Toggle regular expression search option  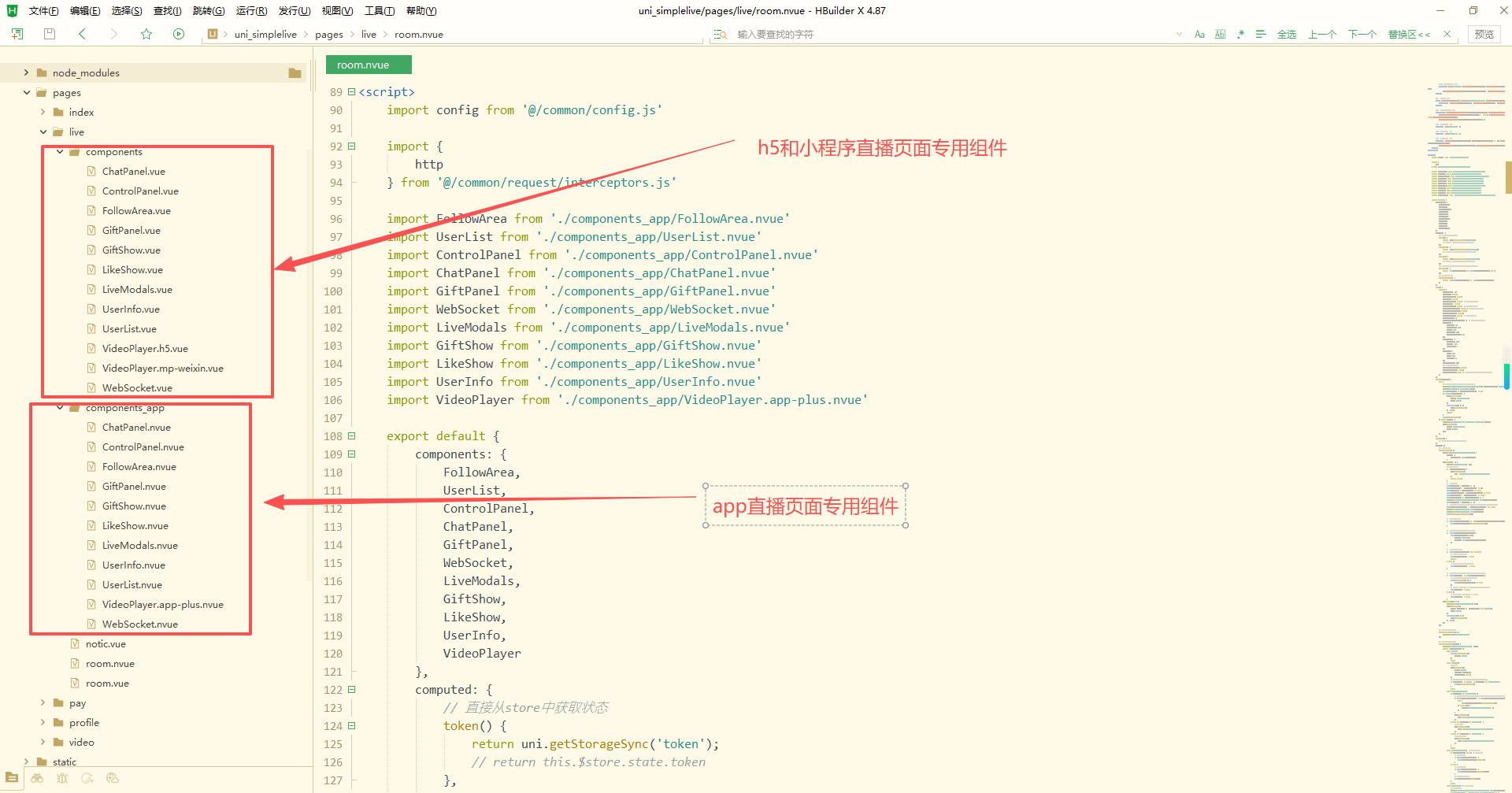[1240, 35]
